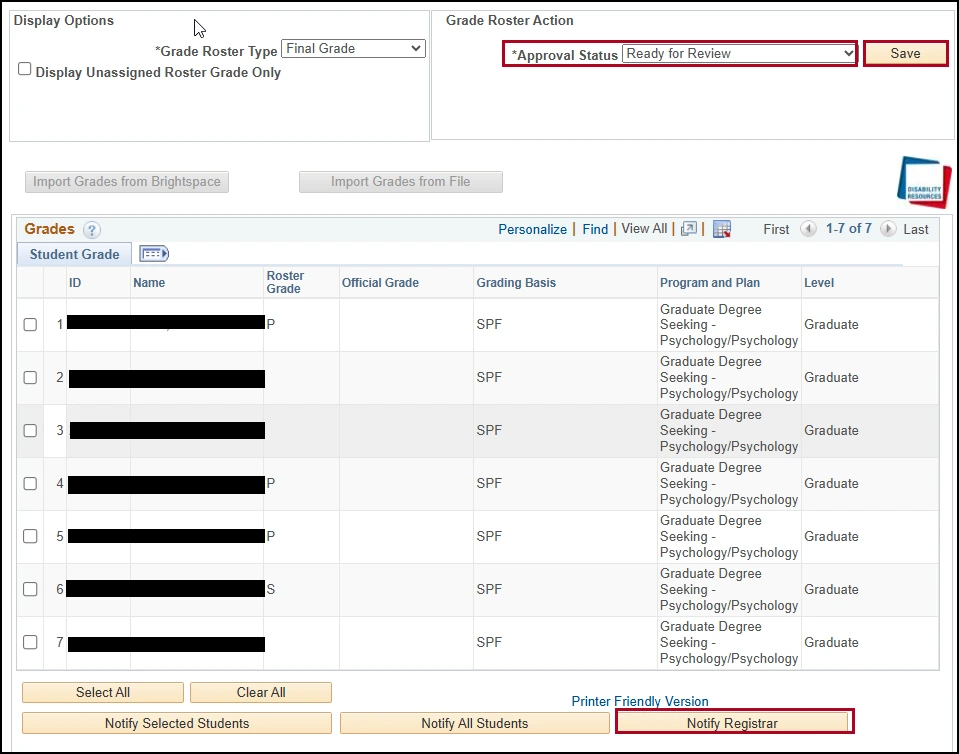Toggle Display Unassigned Roster Grade Only checkbox
Image resolution: width=959 pixels, height=754 pixels.
click(24, 69)
